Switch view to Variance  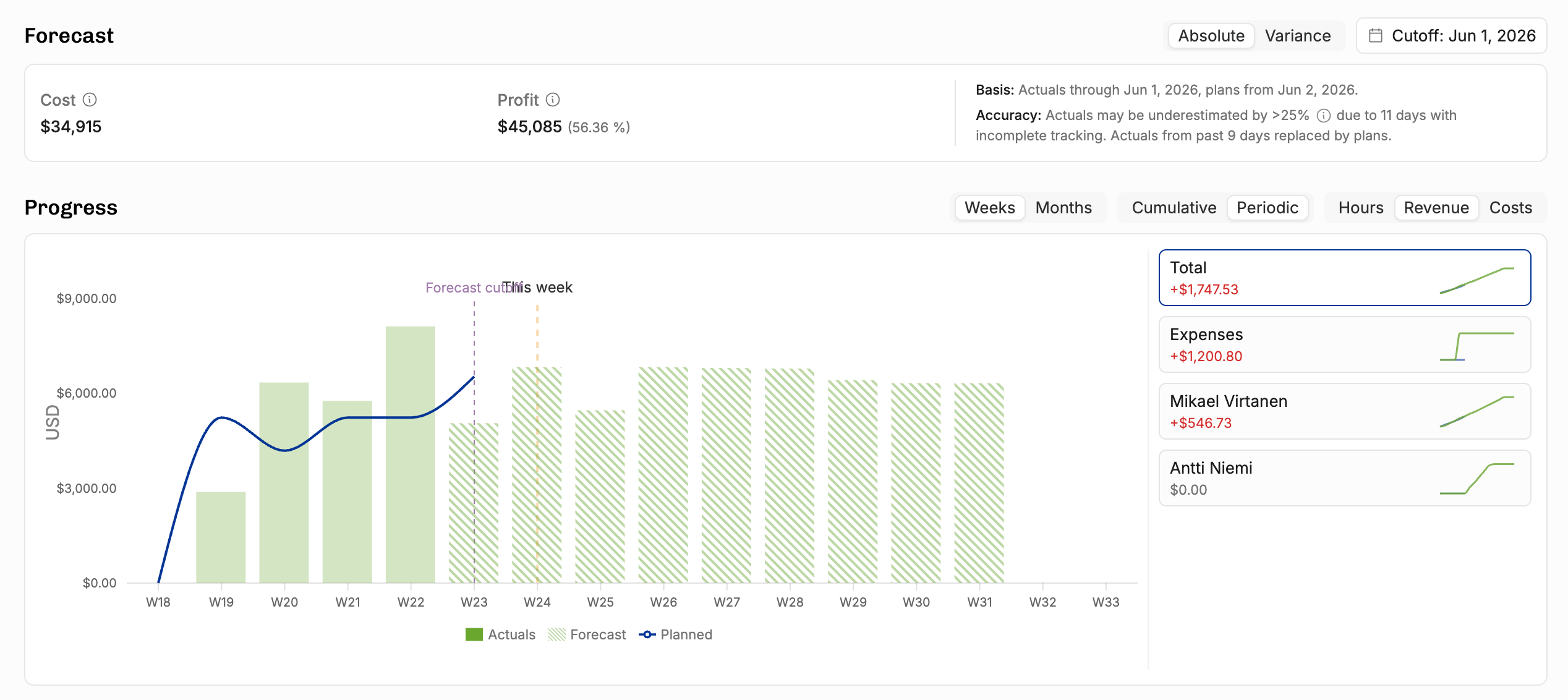[1297, 36]
